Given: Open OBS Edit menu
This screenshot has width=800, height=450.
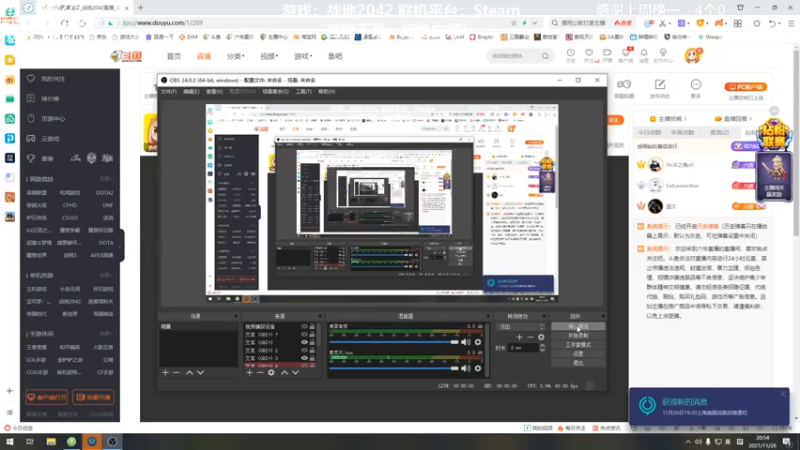Looking at the screenshot, I should tap(191, 92).
